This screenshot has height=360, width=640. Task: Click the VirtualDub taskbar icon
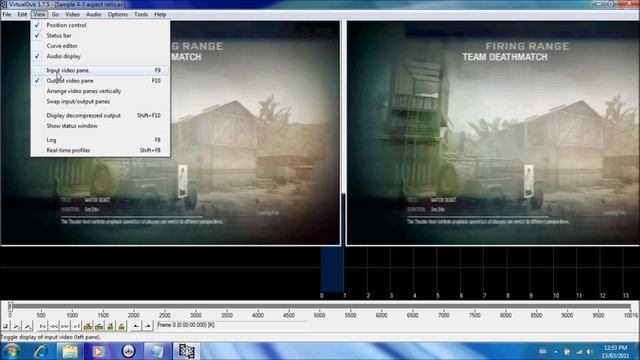tap(186, 351)
